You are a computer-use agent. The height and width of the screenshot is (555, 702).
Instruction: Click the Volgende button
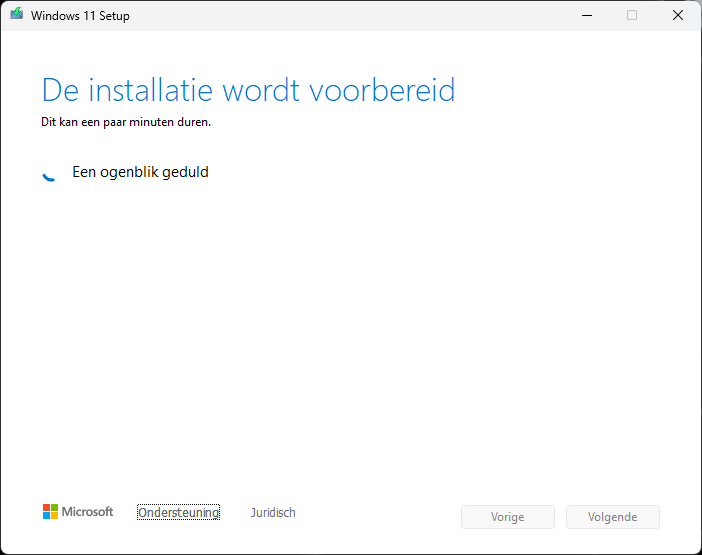point(612,517)
